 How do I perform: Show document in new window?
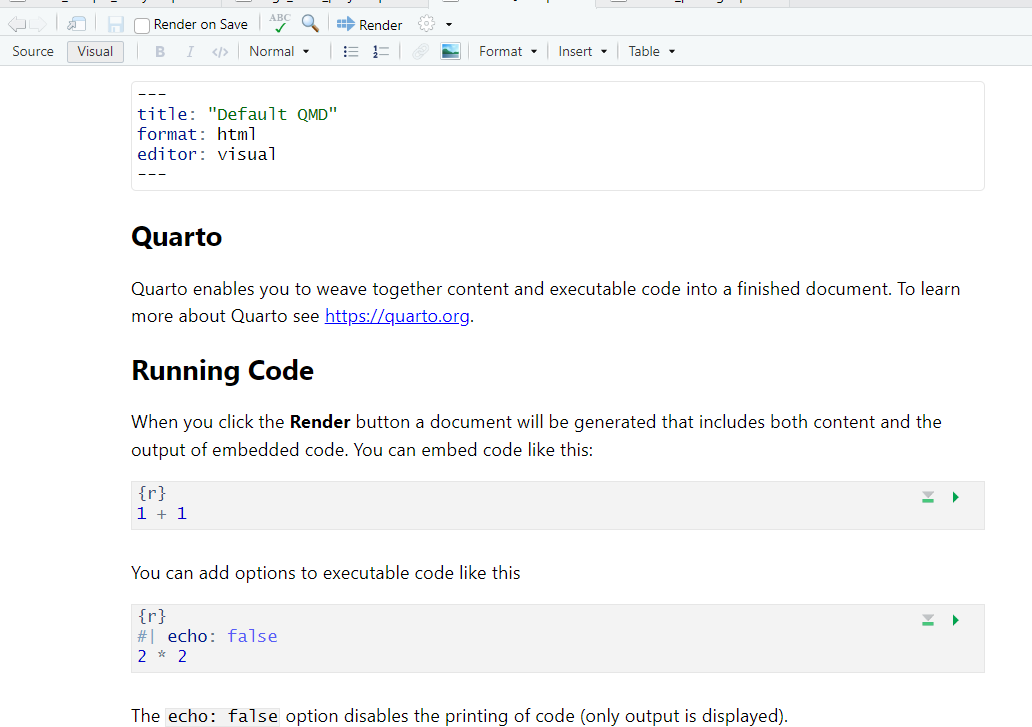coord(76,25)
